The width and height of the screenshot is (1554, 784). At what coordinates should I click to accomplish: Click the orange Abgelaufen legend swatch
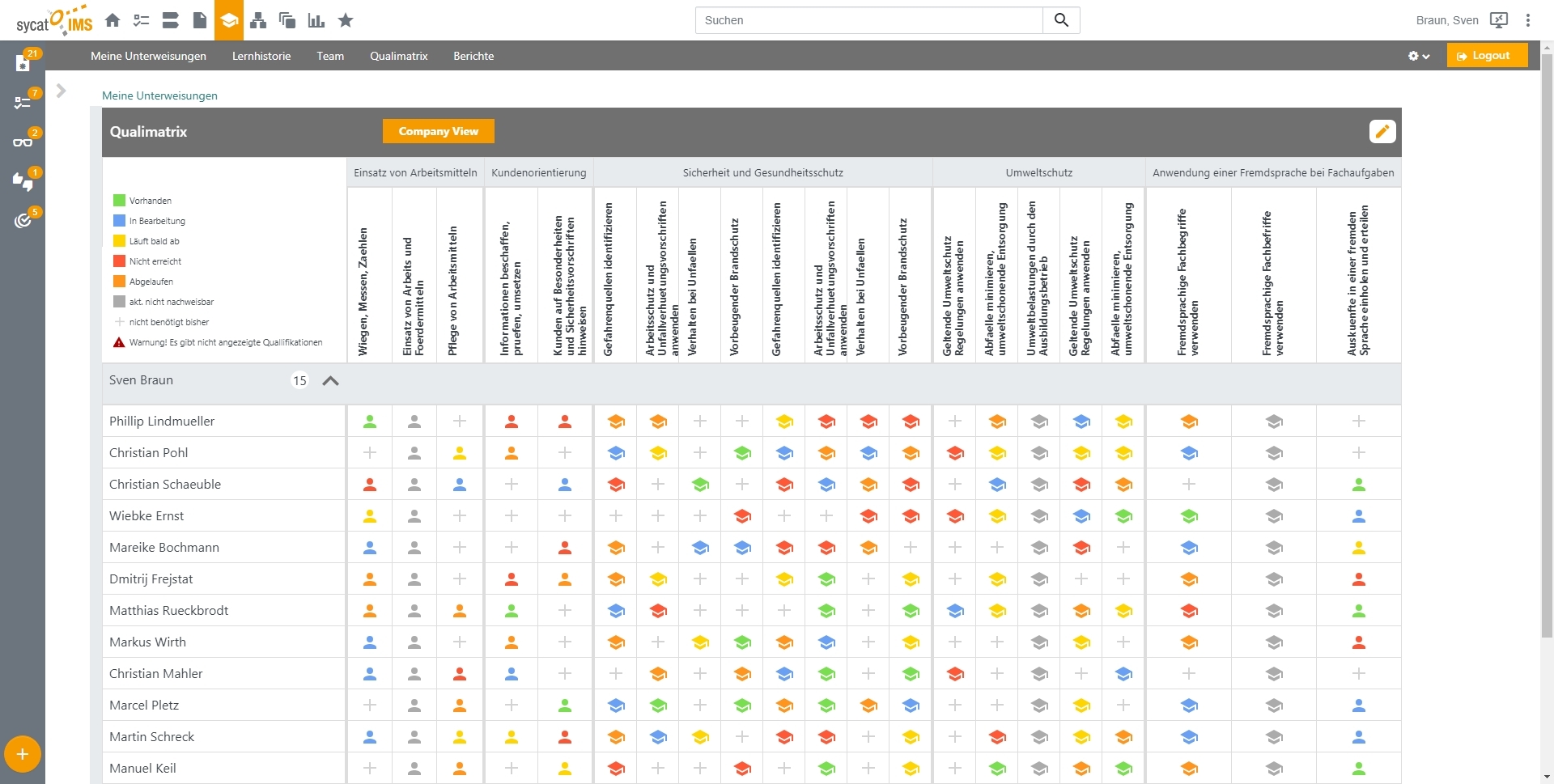pyautogui.click(x=119, y=282)
